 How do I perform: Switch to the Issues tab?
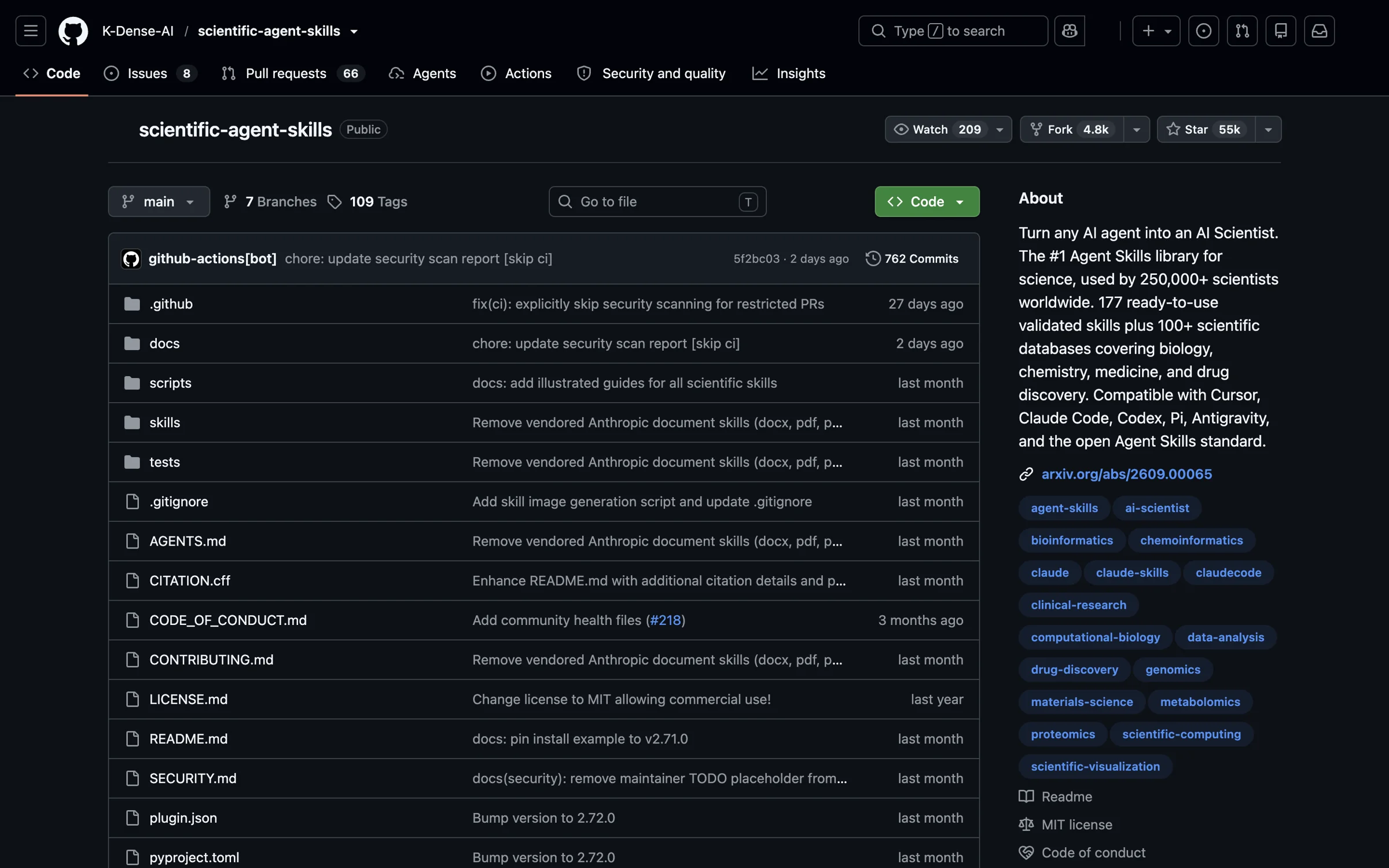pos(150,73)
